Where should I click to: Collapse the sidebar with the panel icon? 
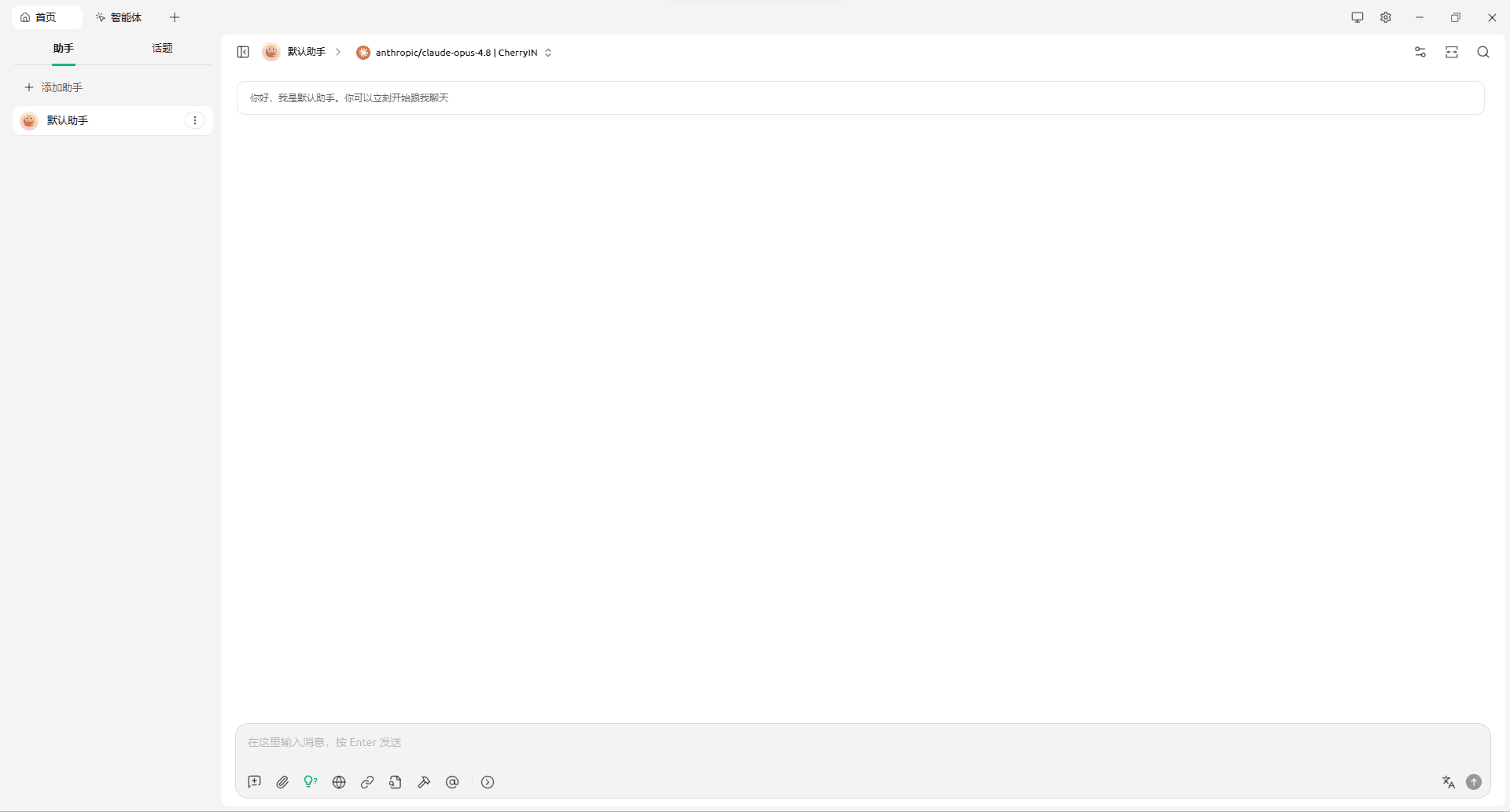pyautogui.click(x=243, y=52)
